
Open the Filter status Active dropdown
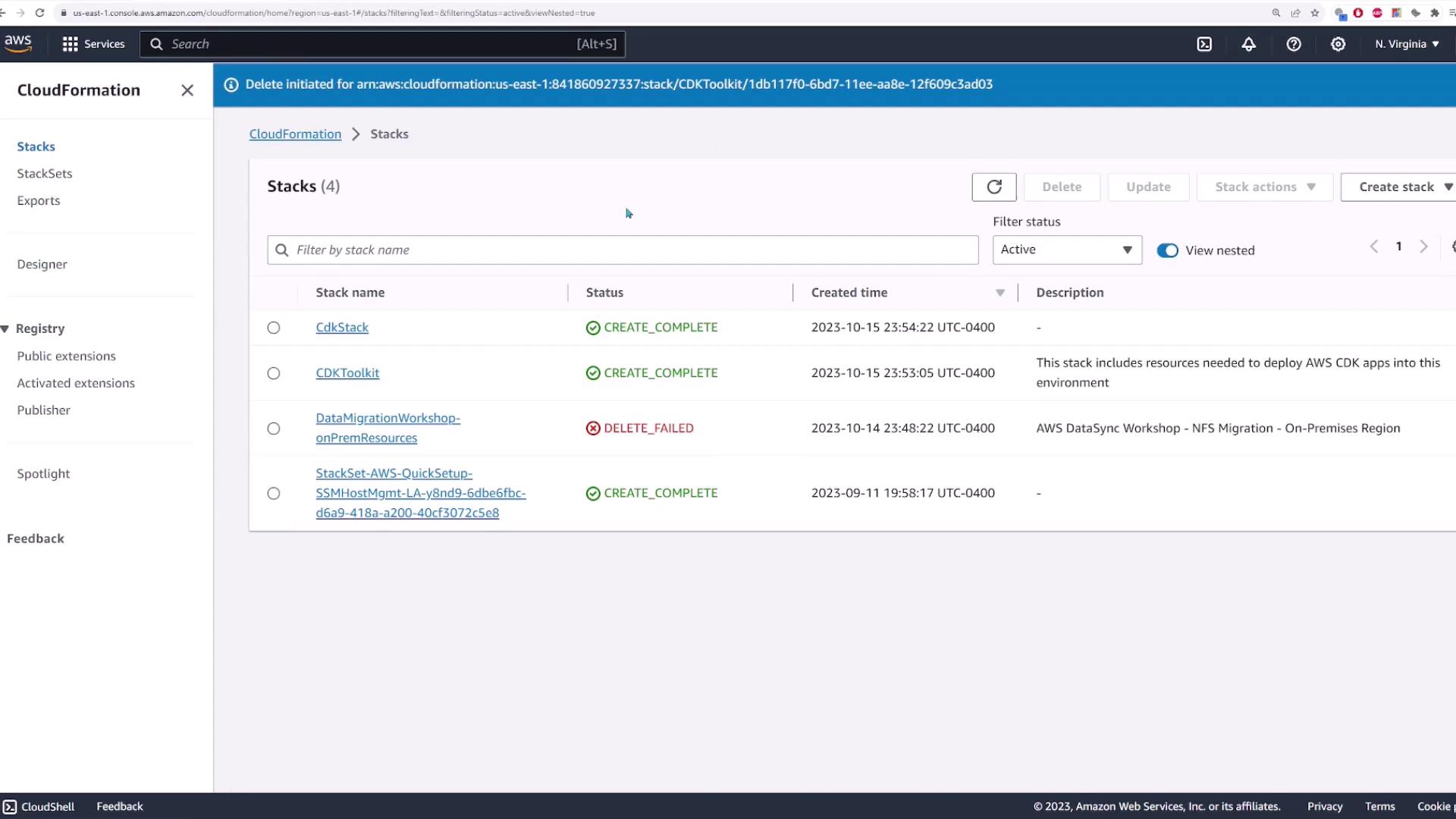pyautogui.click(x=1066, y=249)
